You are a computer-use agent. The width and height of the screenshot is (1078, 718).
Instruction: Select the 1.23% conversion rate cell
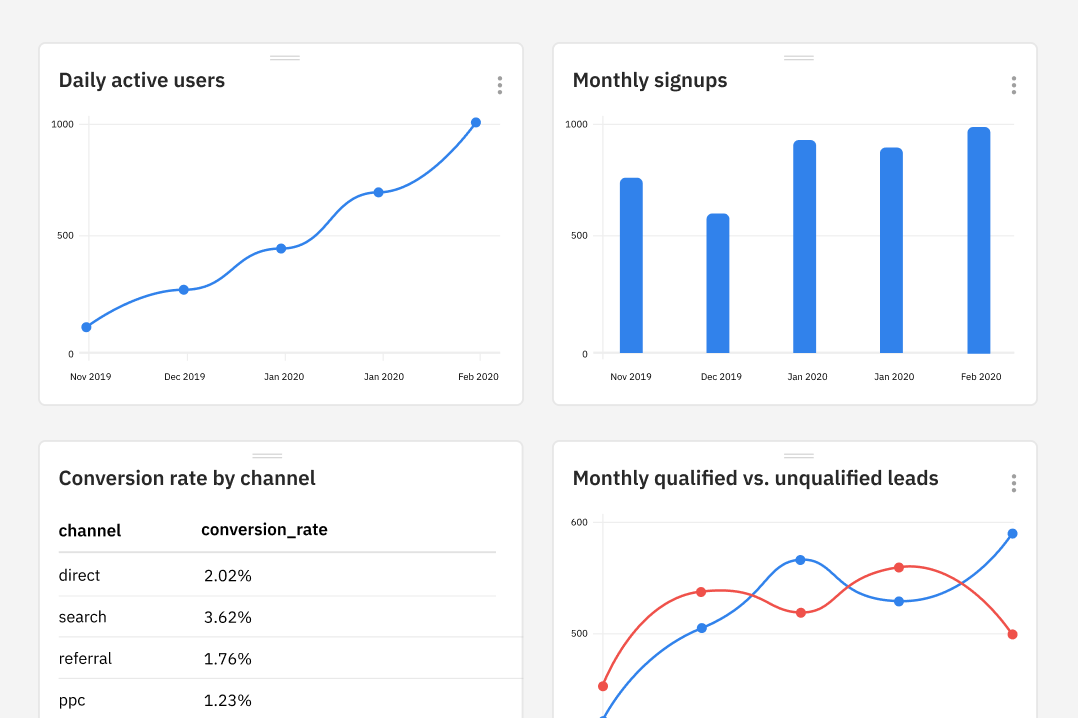(228, 701)
